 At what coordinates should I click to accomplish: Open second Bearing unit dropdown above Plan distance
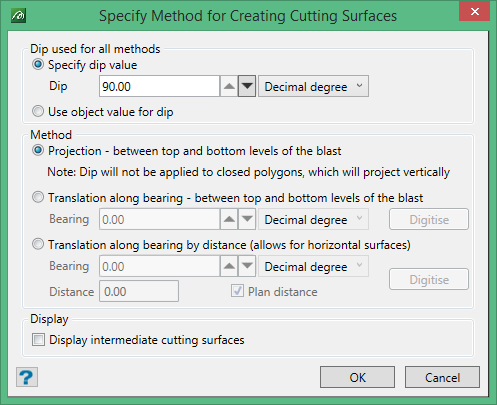[313, 266]
